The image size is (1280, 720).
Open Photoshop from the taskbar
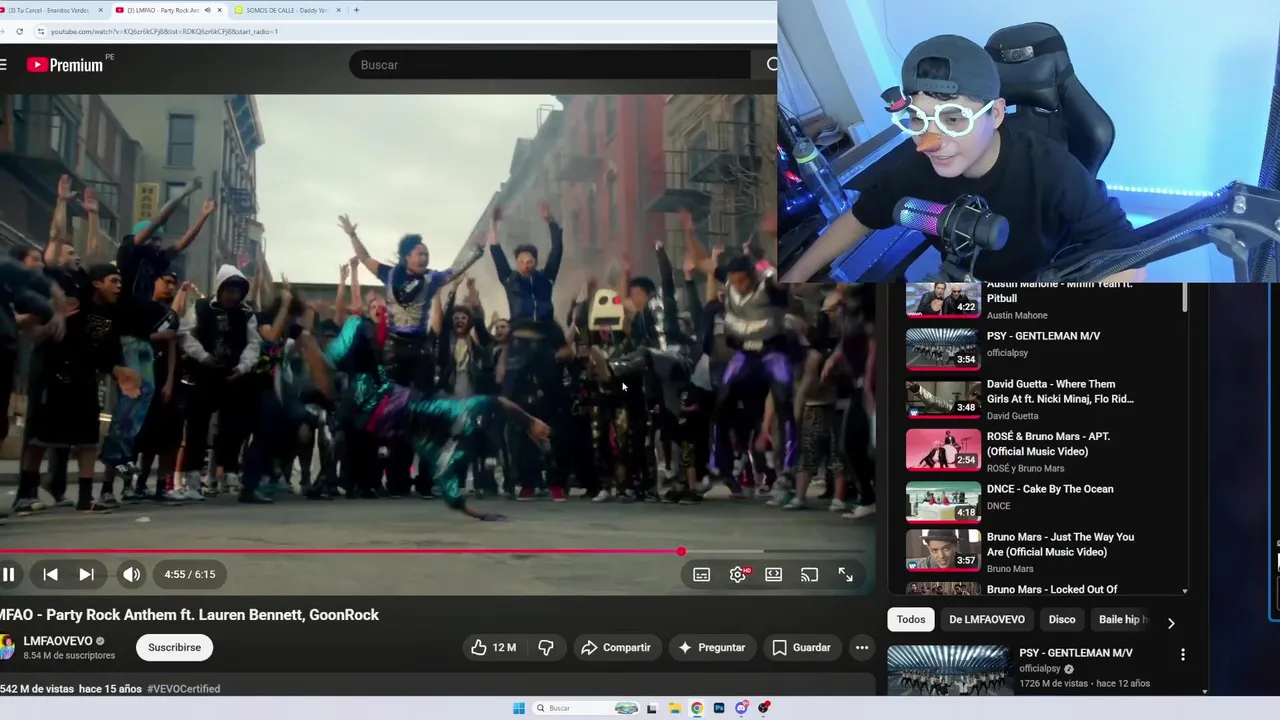pos(719,708)
